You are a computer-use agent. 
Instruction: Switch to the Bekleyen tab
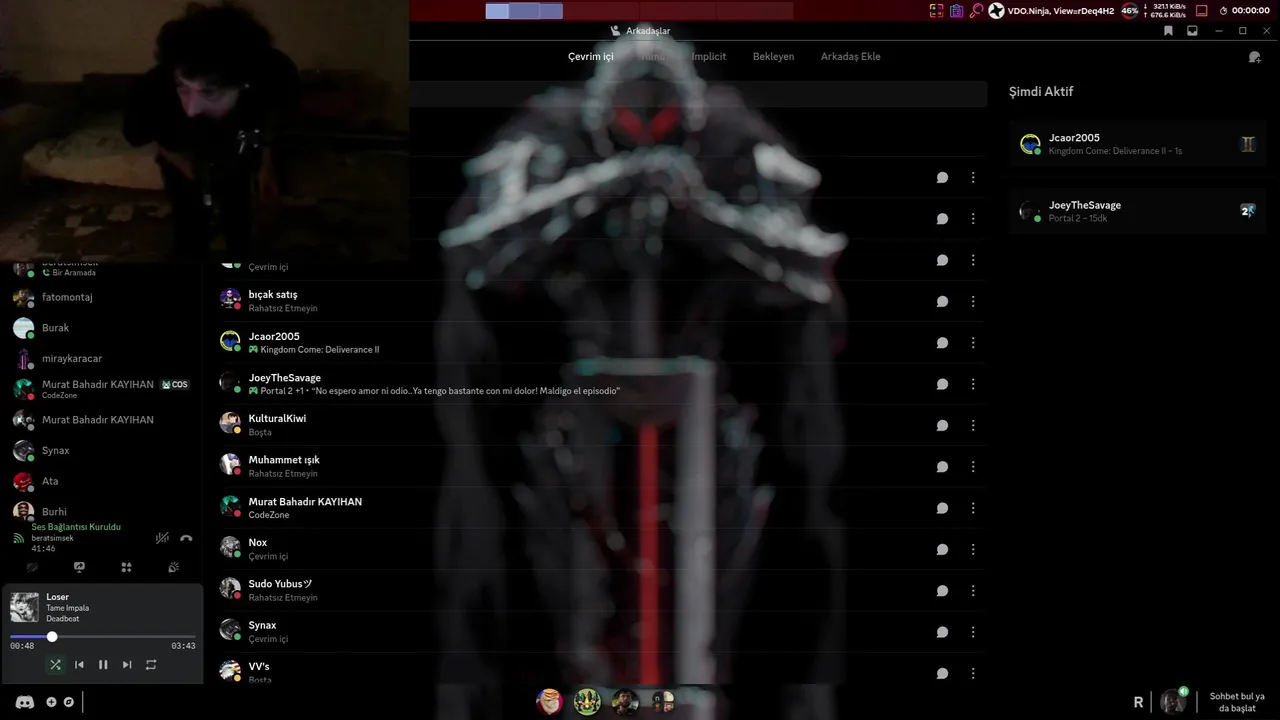point(773,57)
